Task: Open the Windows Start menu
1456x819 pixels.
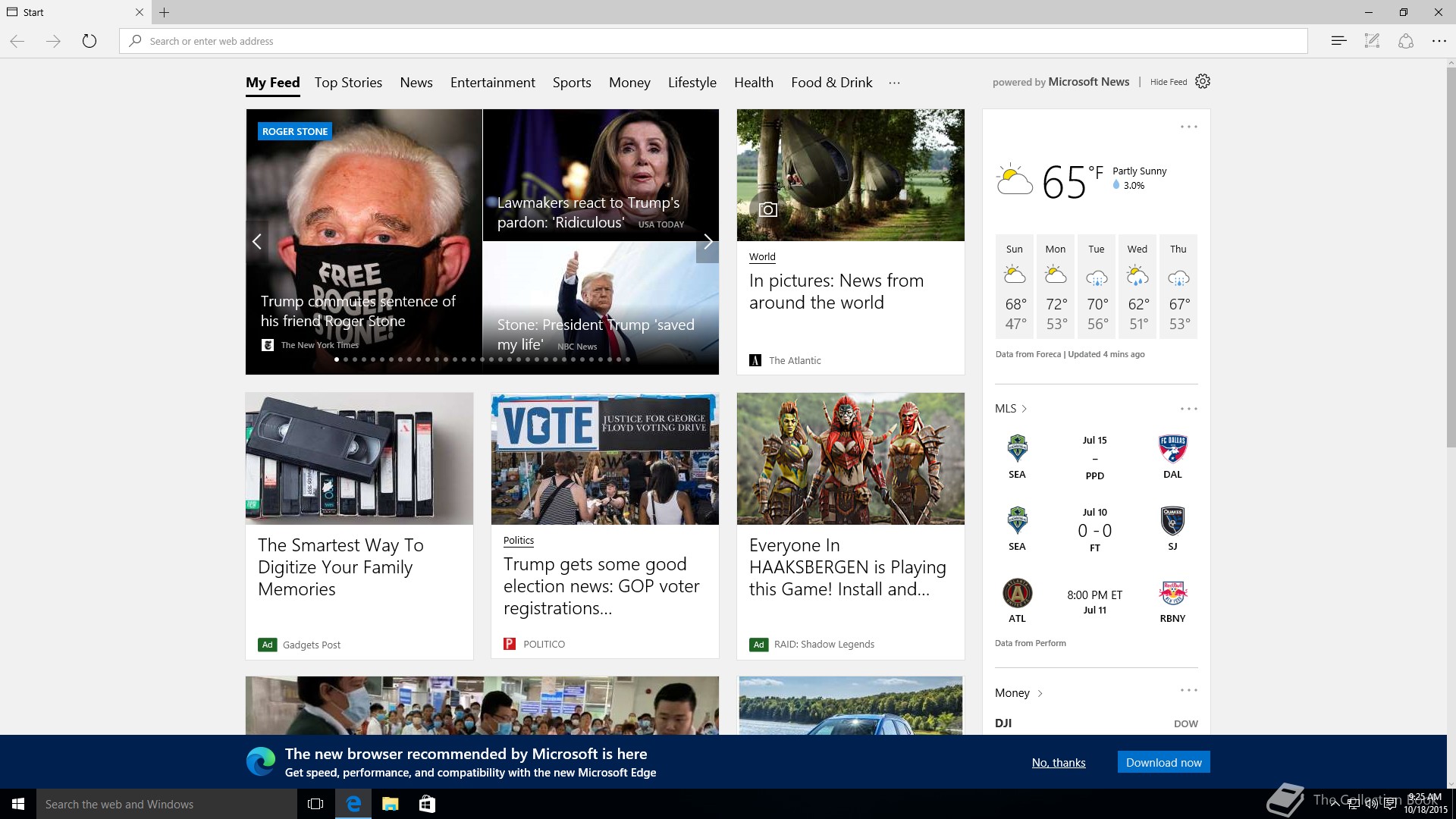Action: tap(18, 804)
